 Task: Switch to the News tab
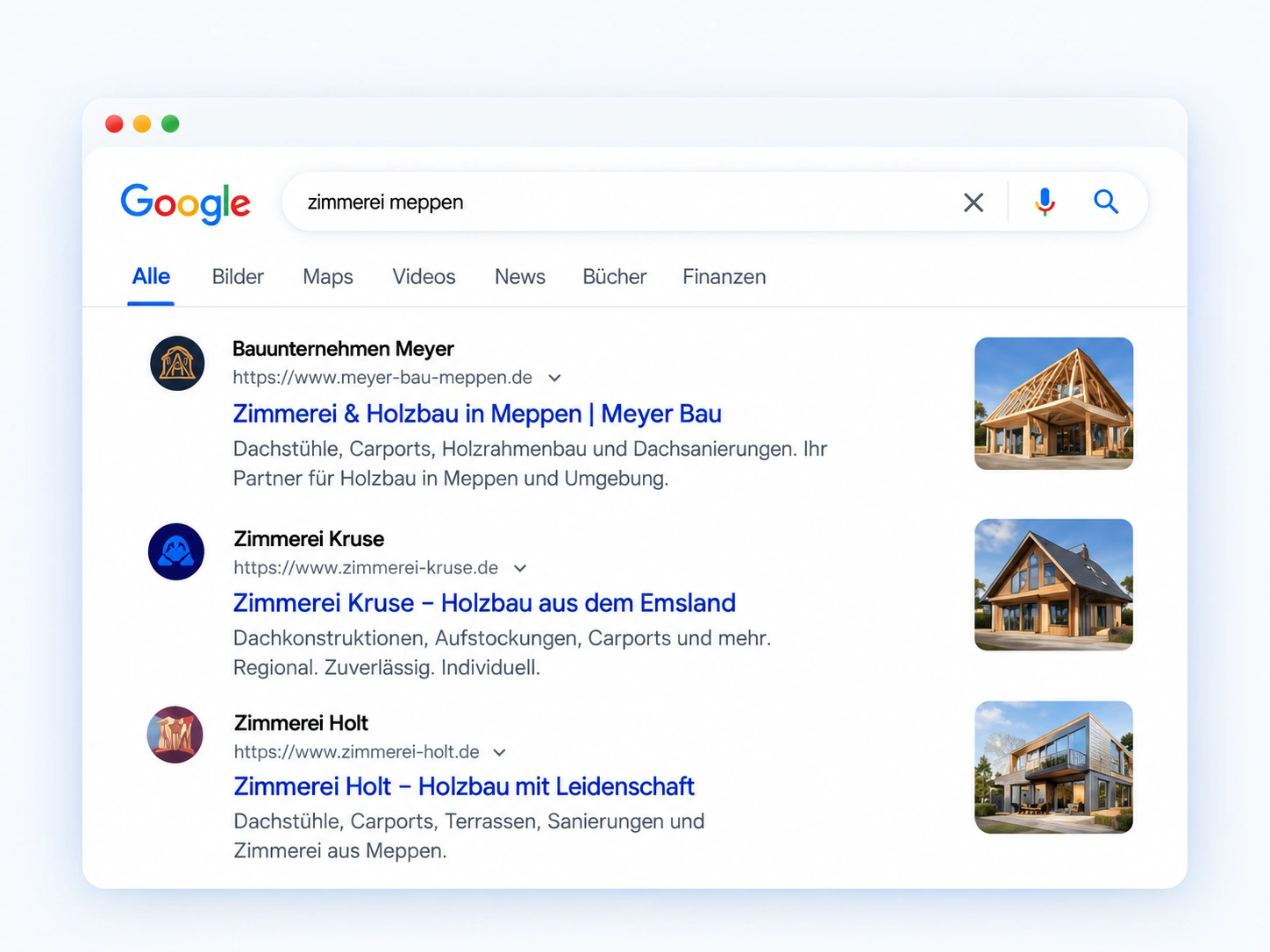pyautogui.click(x=520, y=277)
